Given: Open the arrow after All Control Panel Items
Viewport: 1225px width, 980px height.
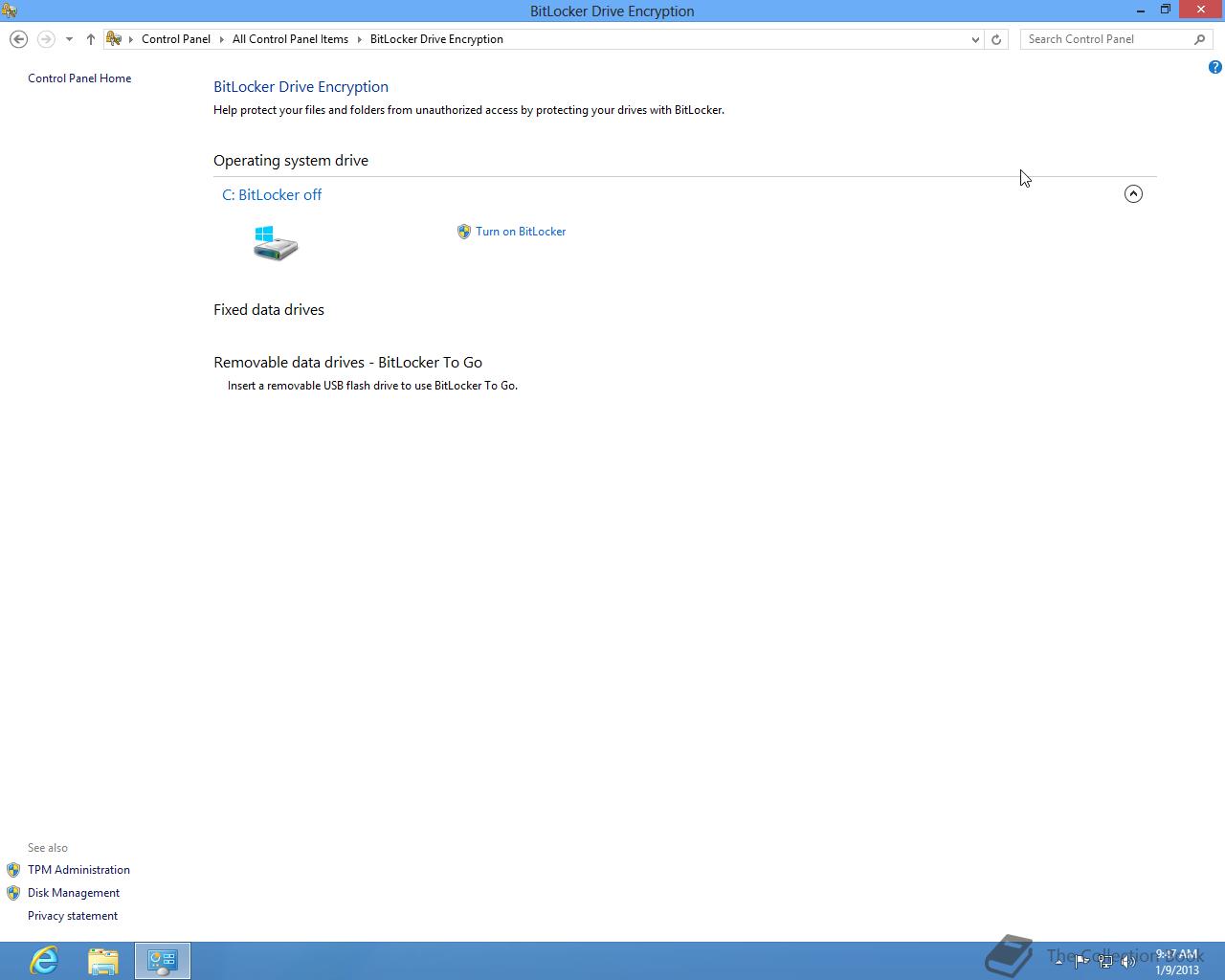Looking at the screenshot, I should (360, 39).
